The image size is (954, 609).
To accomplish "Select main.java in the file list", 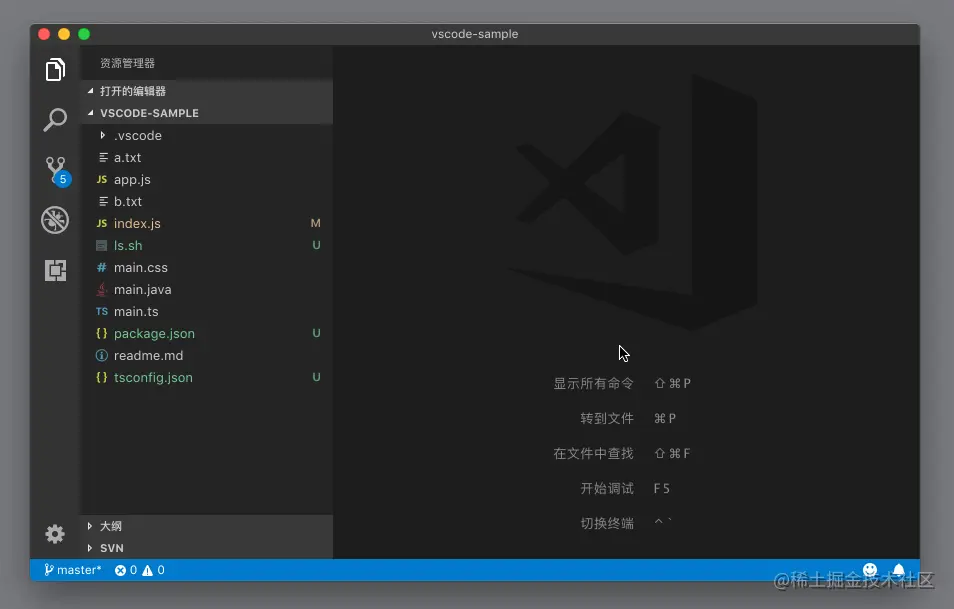I will pyautogui.click(x=142, y=290).
